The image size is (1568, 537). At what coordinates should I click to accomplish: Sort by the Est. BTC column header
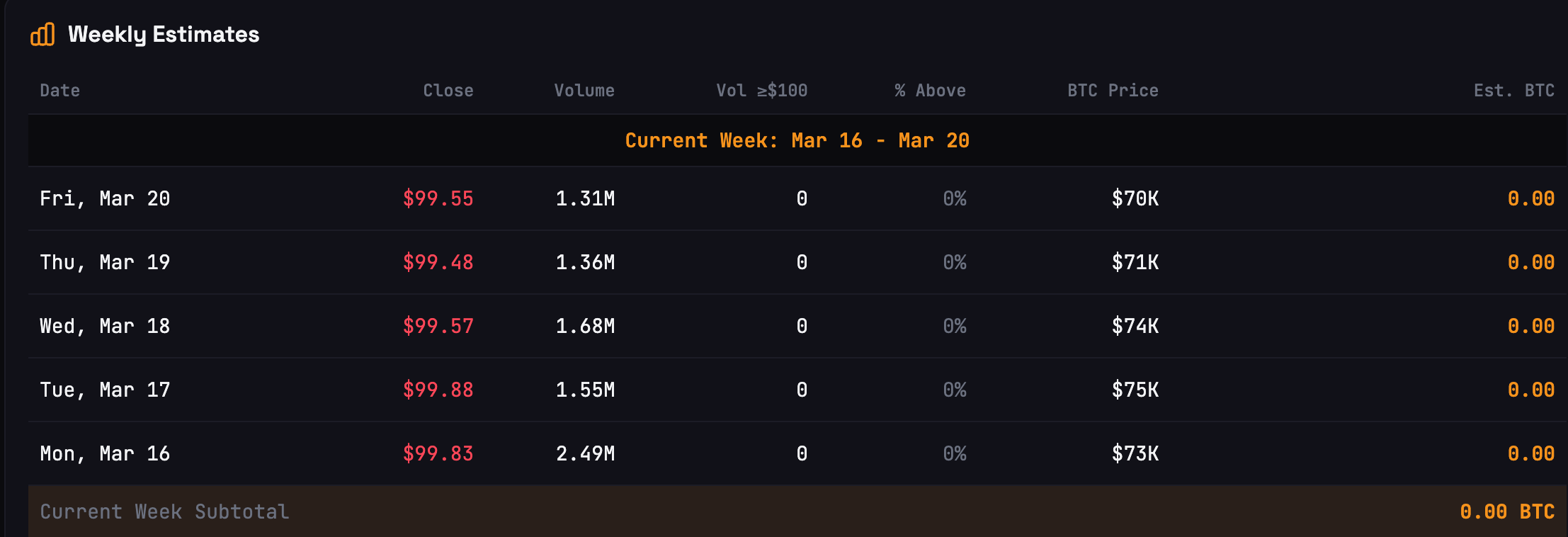[1513, 90]
